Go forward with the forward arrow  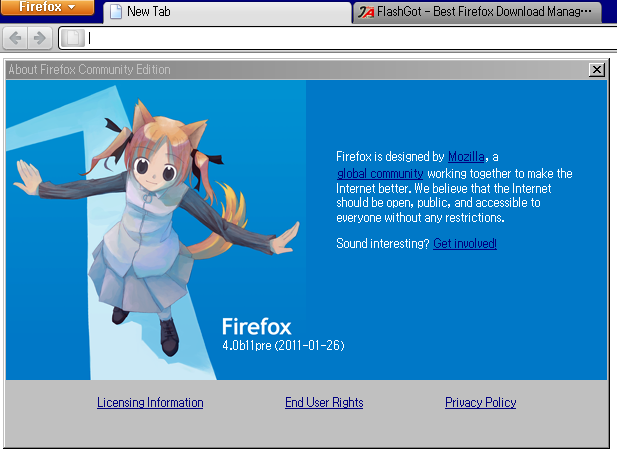(x=39, y=38)
